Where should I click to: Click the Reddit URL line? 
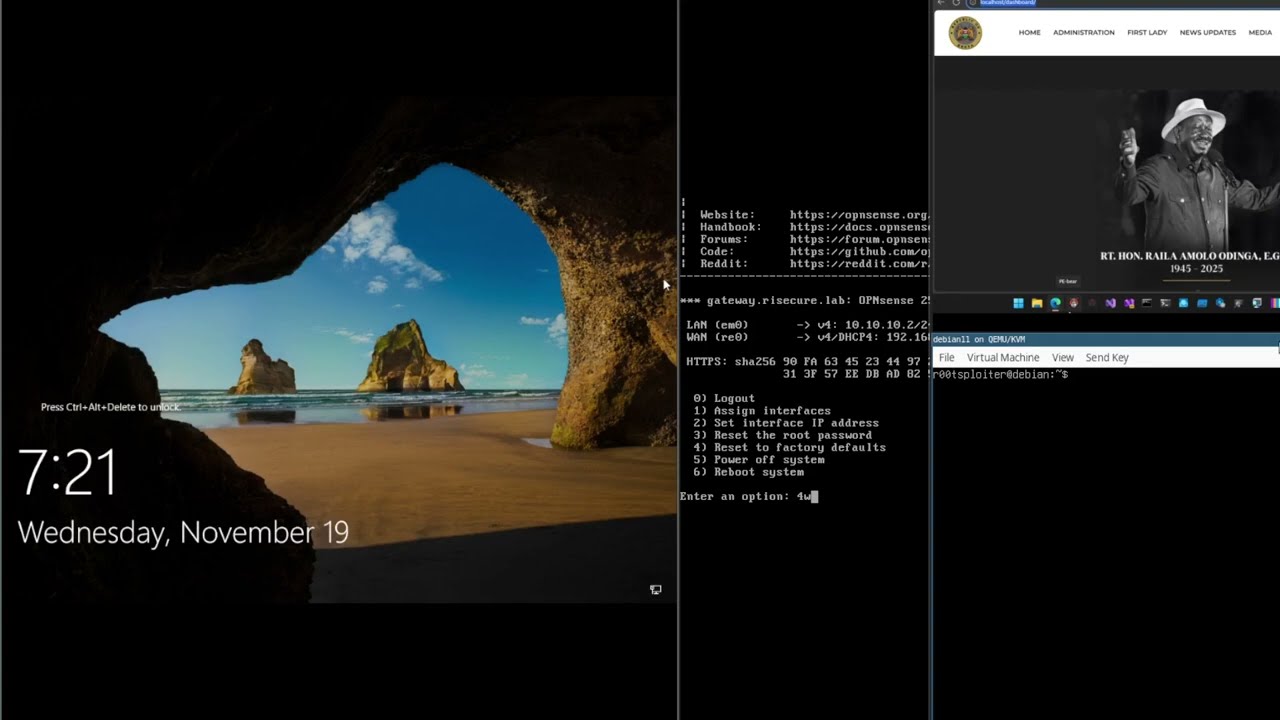(x=814, y=264)
